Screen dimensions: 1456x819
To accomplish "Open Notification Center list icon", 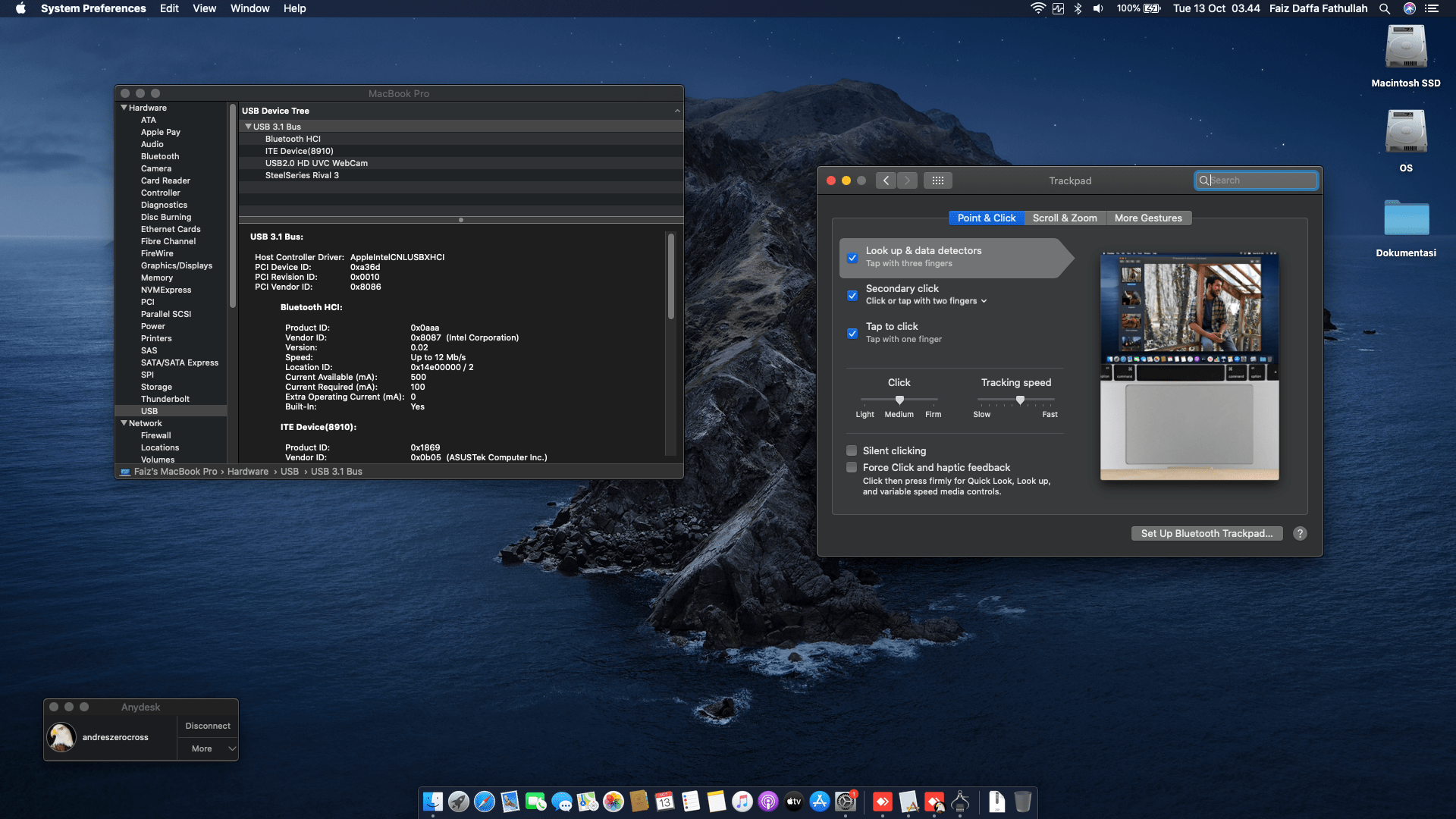I will 1432,8.
